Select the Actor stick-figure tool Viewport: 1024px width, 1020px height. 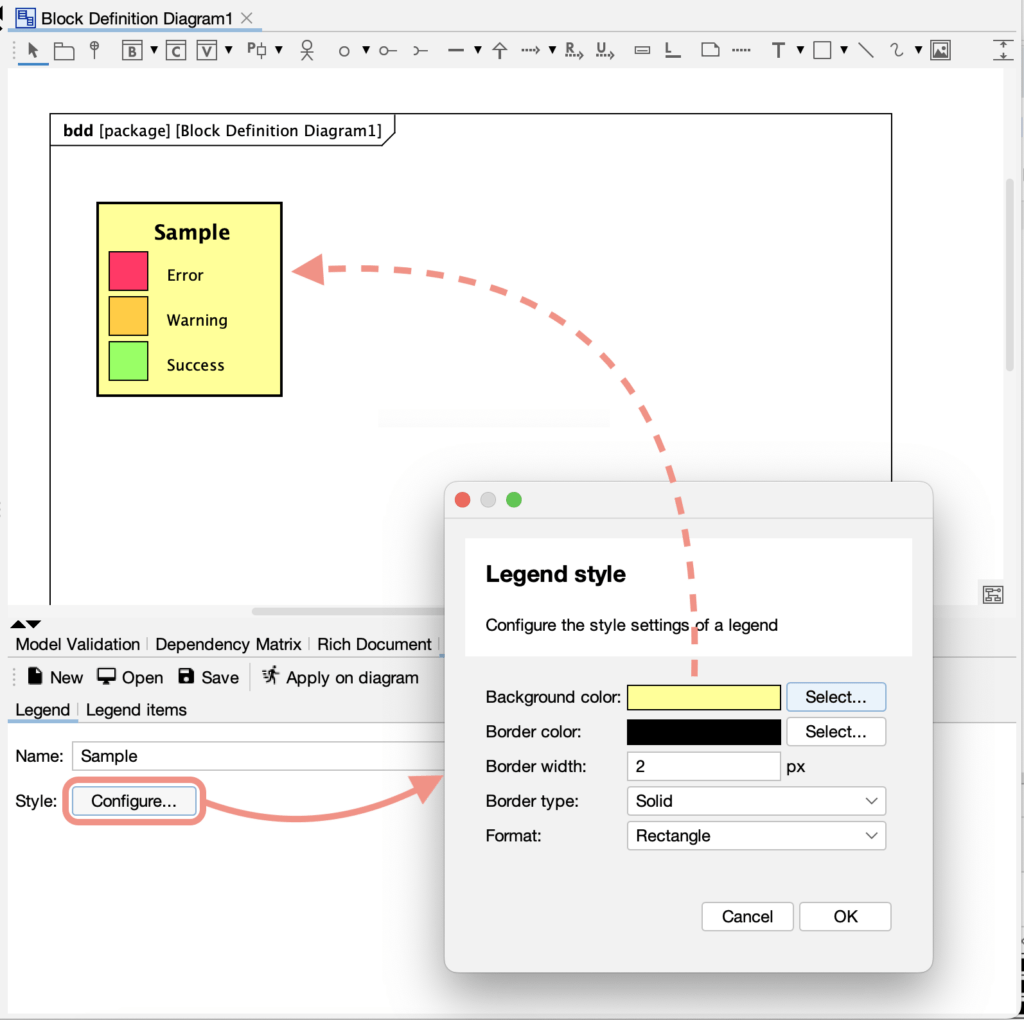pos(307,50)
